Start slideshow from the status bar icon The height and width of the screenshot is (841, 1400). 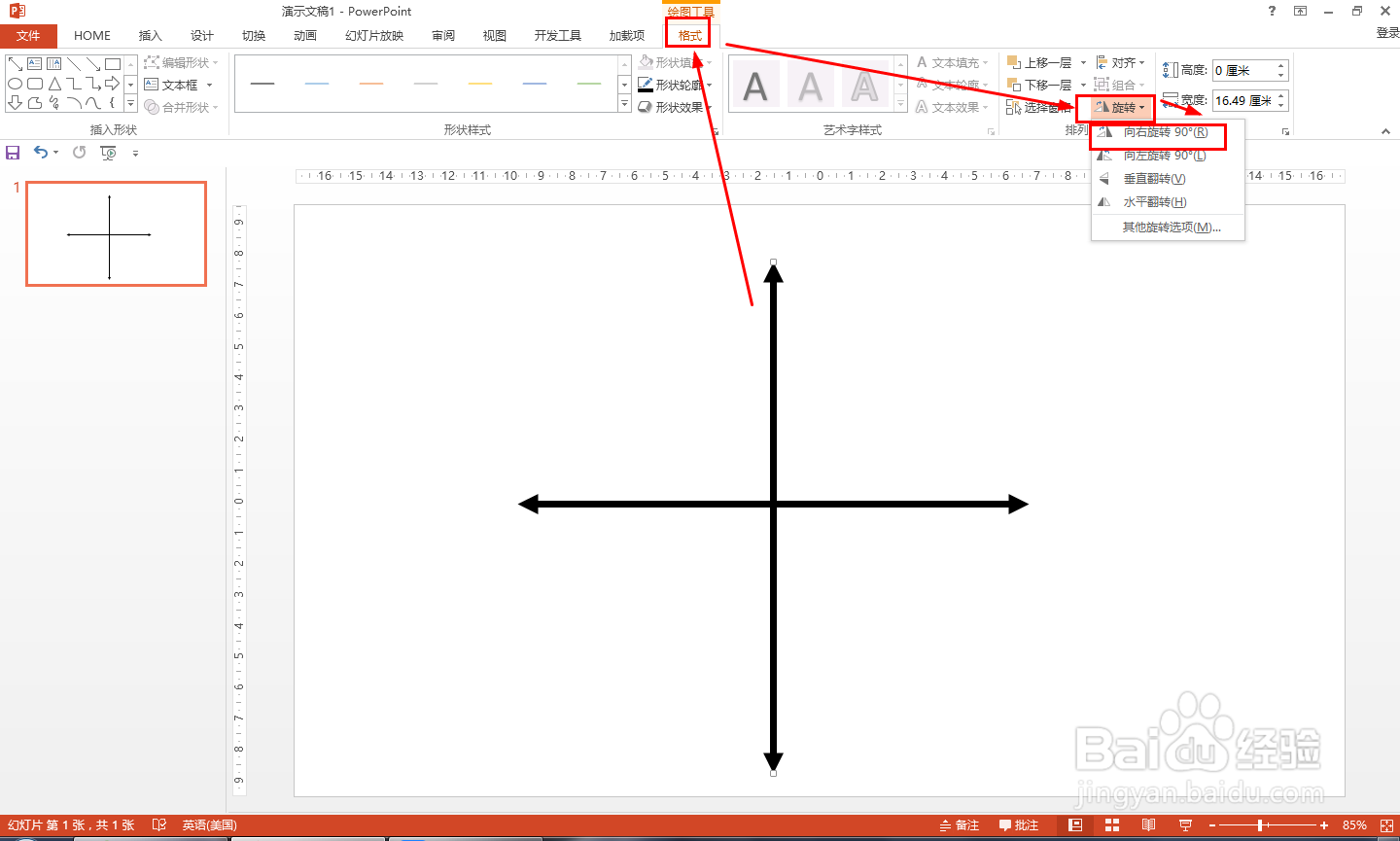coord(1185,825)
